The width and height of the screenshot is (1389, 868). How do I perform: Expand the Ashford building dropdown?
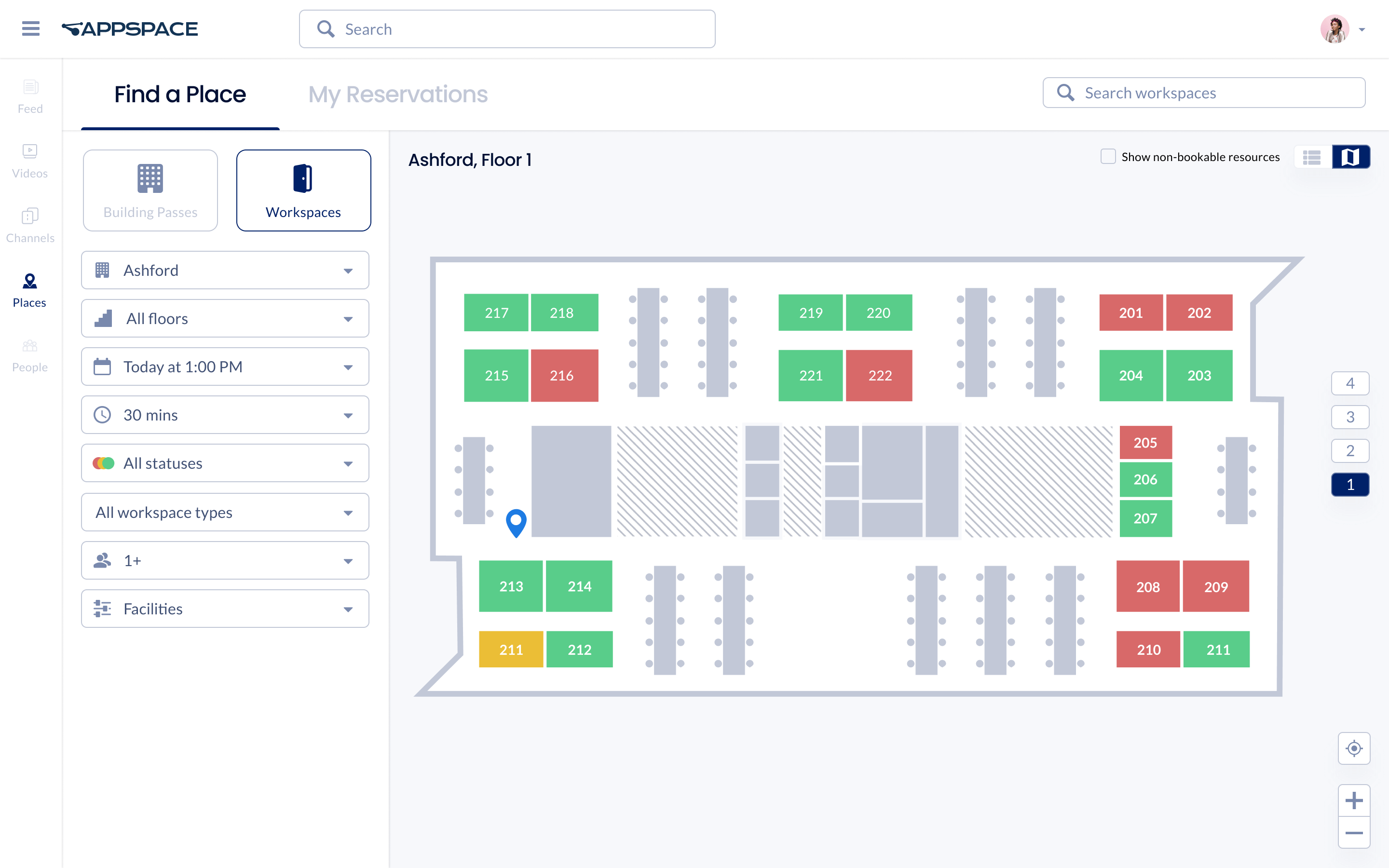coord(225,271)
